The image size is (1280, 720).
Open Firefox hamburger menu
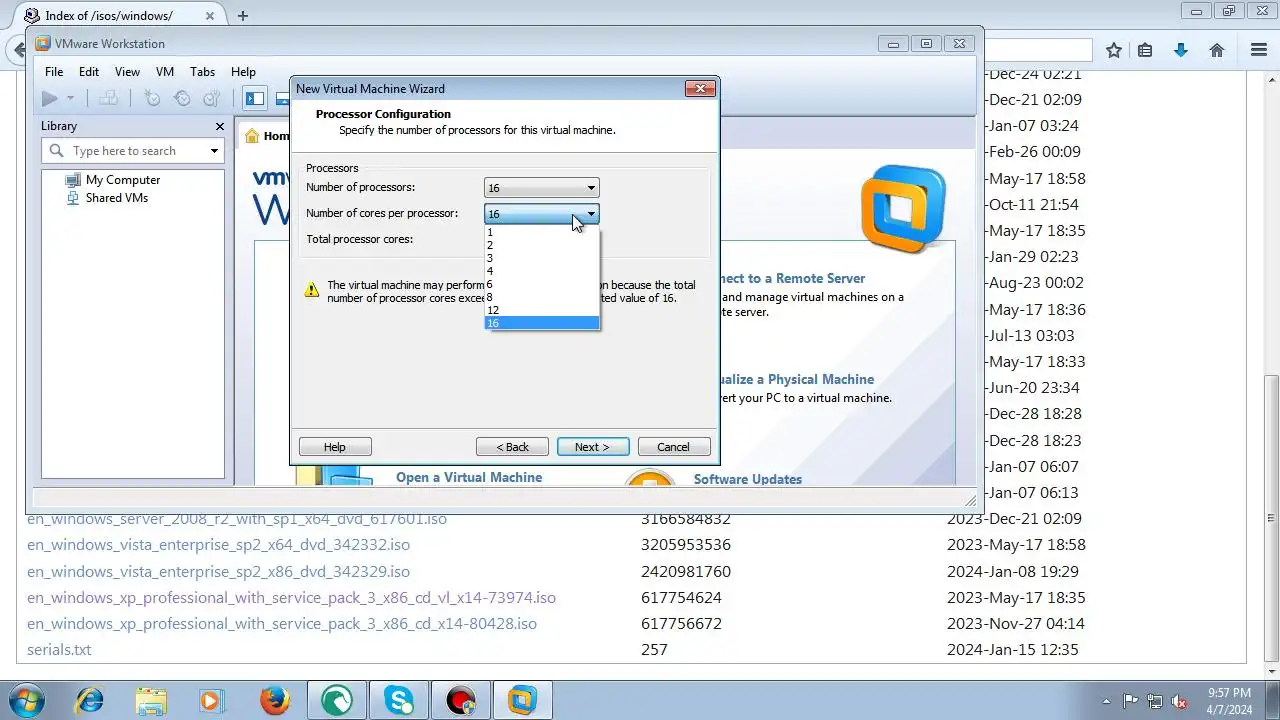[1259, 50]
